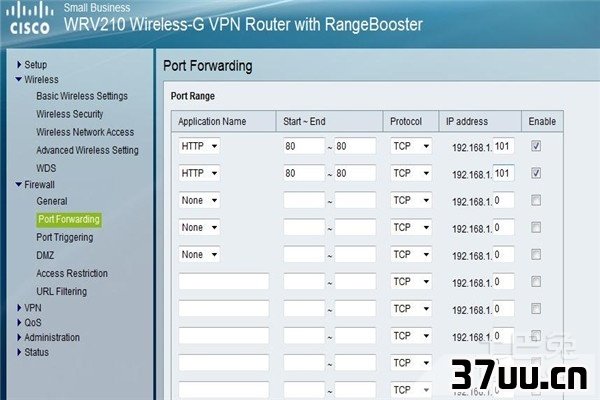Collapse the Wireless menu arrow
The image size is (600, 400).
[18, 79]
